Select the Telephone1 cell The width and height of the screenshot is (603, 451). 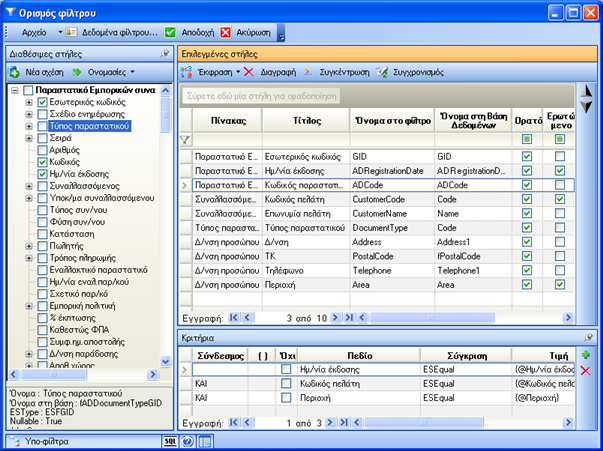click(473, 271)
